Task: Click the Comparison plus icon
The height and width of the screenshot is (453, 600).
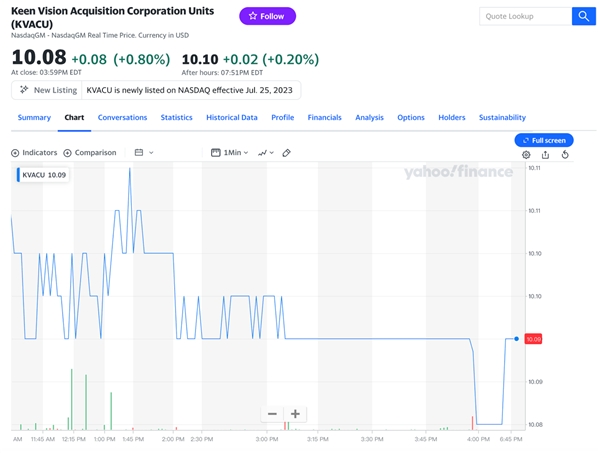Action: pos(67,153)
